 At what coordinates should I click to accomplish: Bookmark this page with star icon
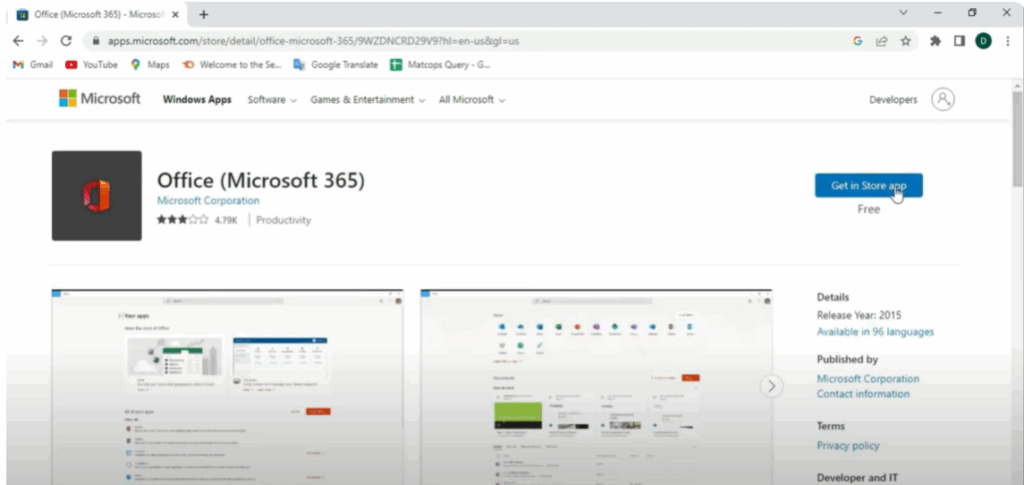click(905, 40)
